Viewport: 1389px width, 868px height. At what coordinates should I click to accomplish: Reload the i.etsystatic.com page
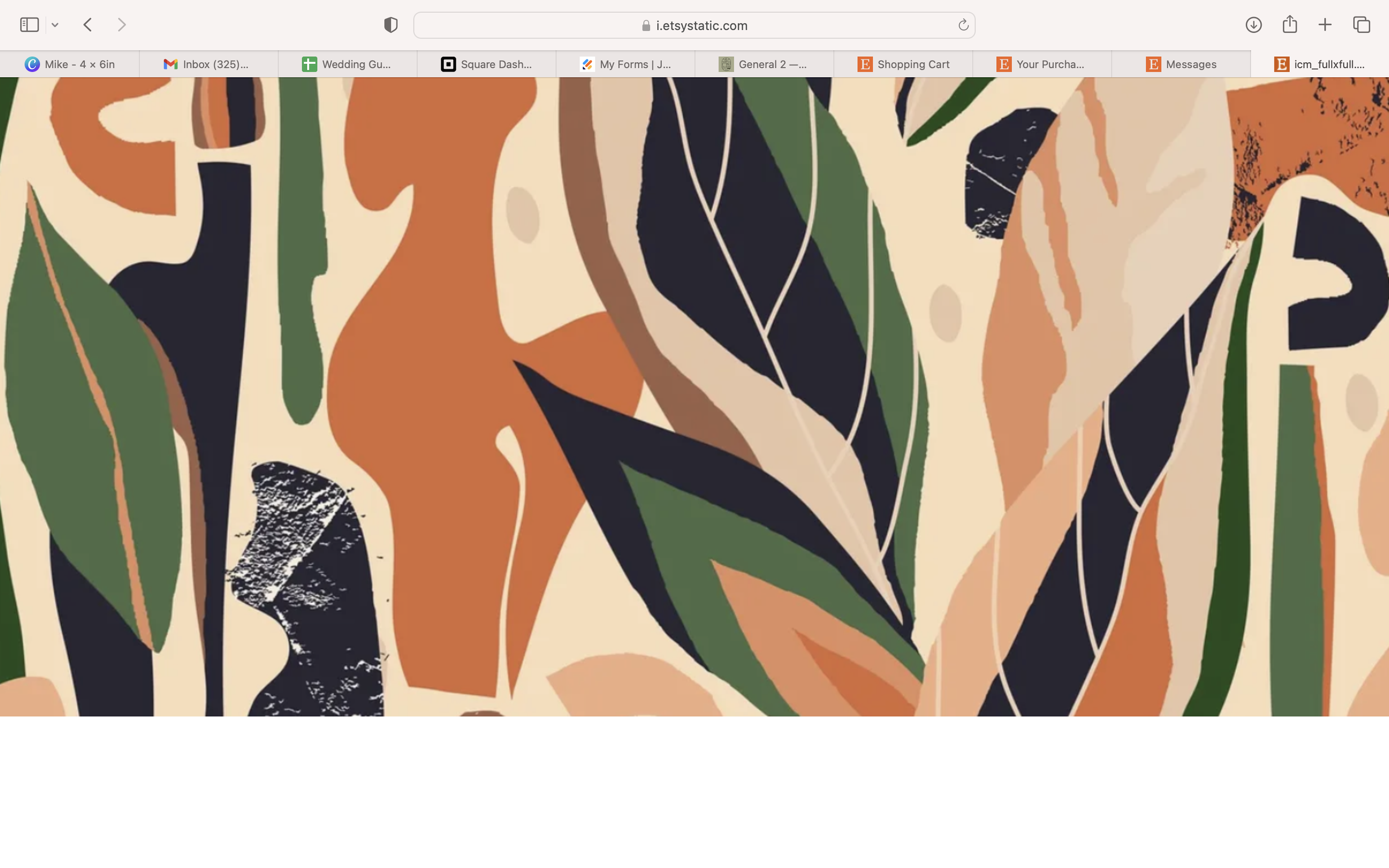tap(963, 25)
